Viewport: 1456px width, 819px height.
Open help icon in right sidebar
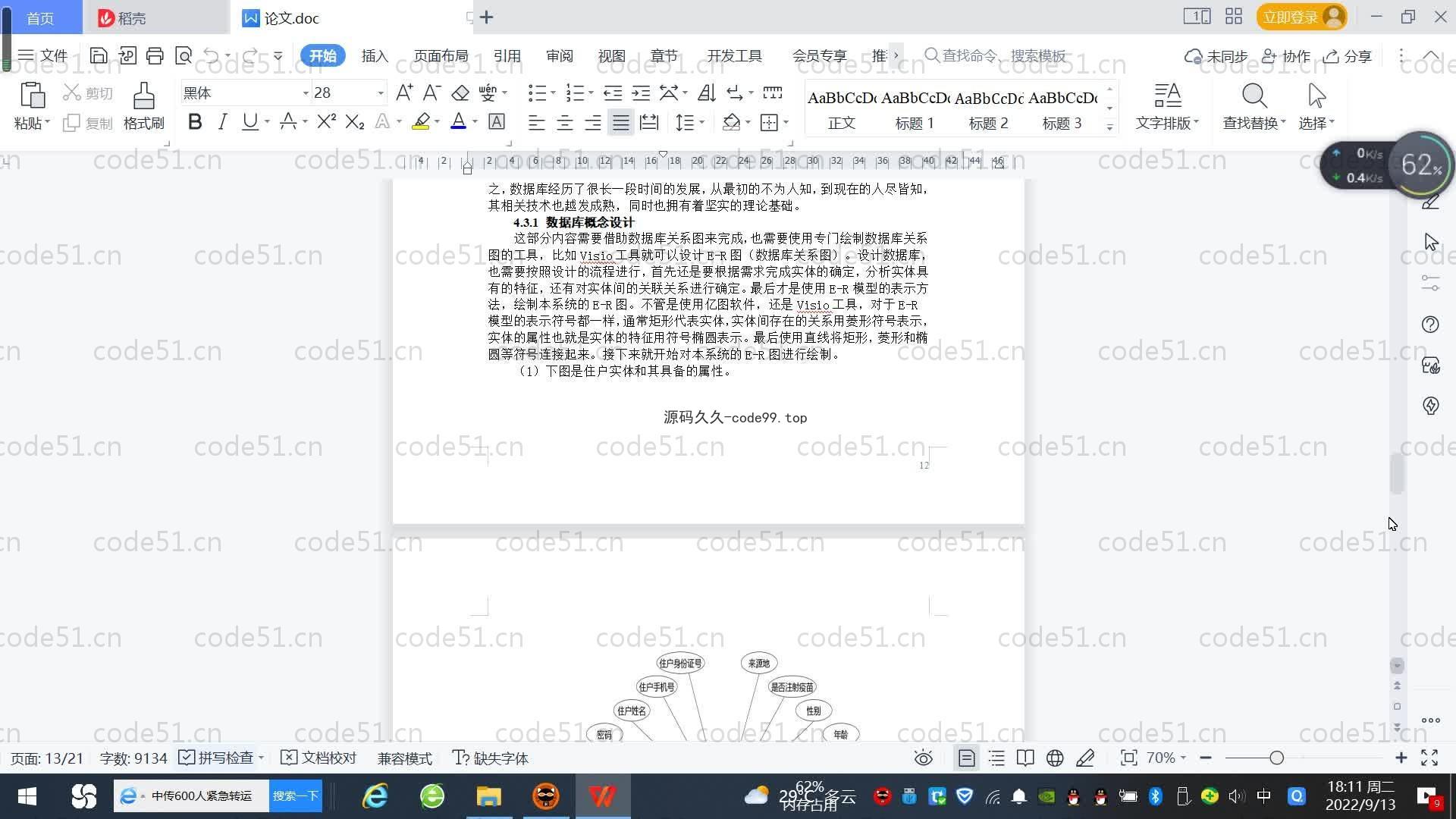pos(1430,325)
